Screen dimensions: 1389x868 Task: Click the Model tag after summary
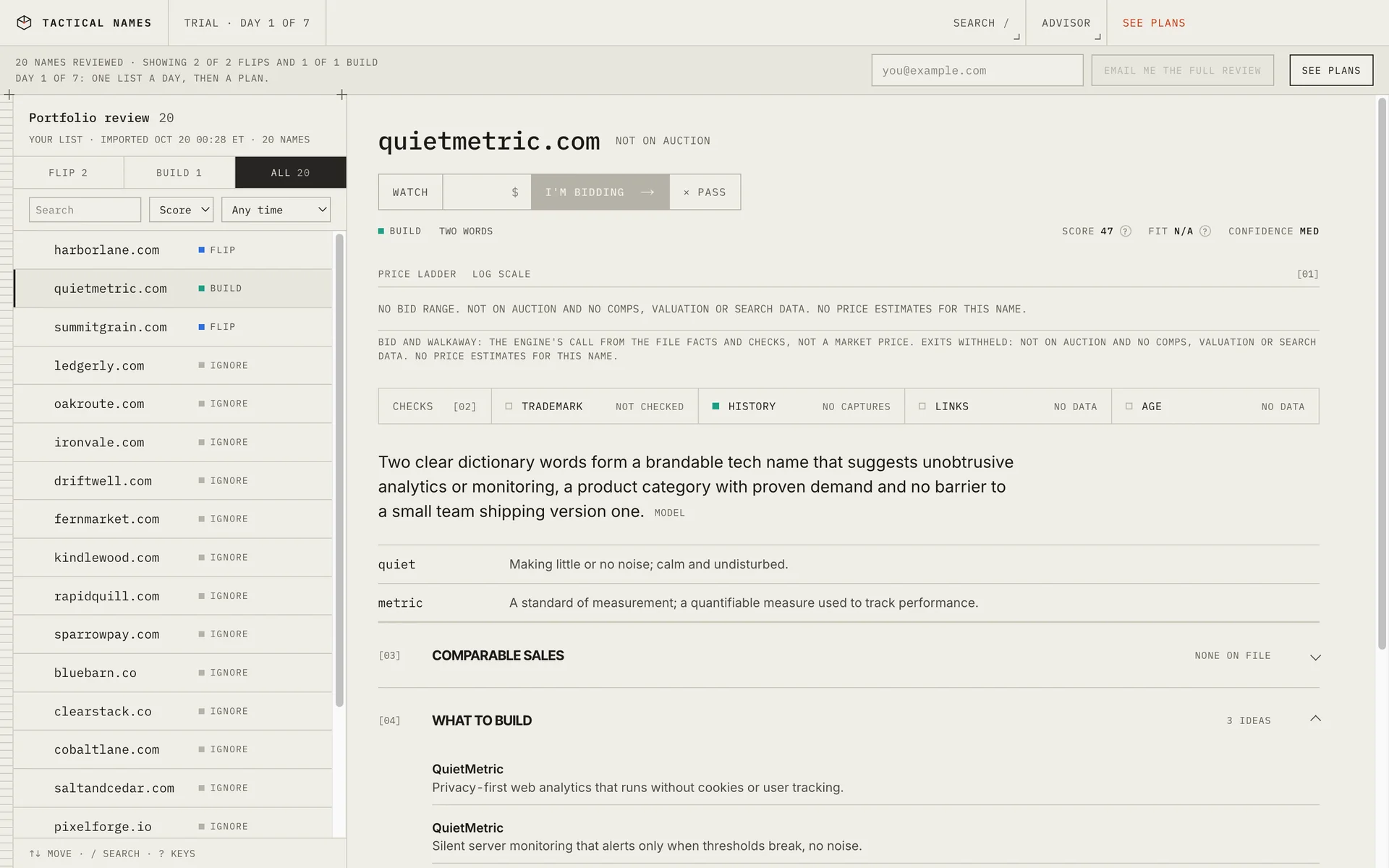click(x=669, y=513)
